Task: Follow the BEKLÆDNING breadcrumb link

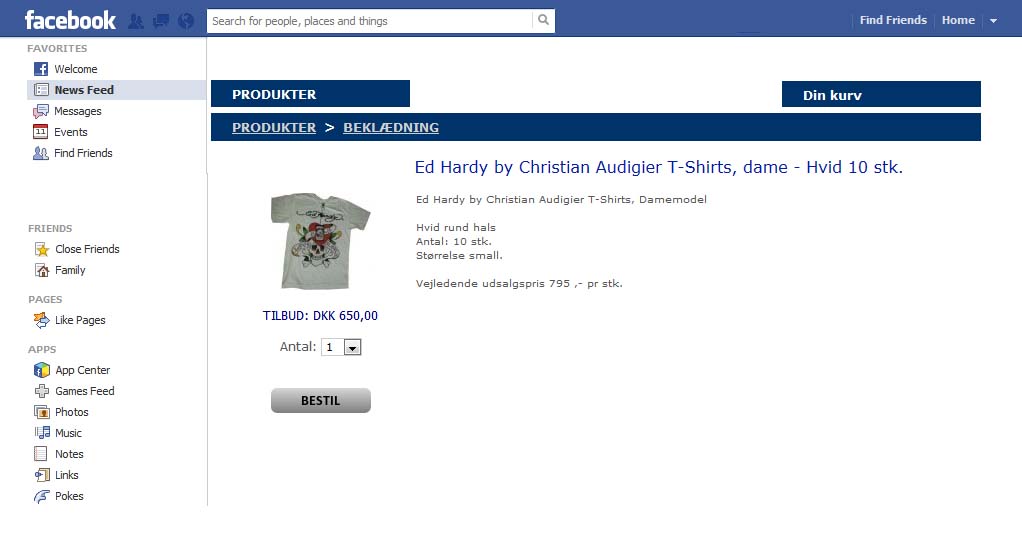Action: pyautogui.click(x=391, y=128)
